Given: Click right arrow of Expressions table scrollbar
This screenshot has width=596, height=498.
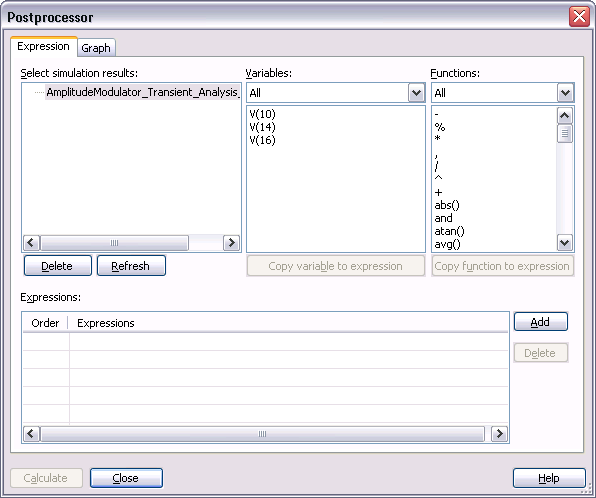Looking at the screenshot, I should coord(499,433).
